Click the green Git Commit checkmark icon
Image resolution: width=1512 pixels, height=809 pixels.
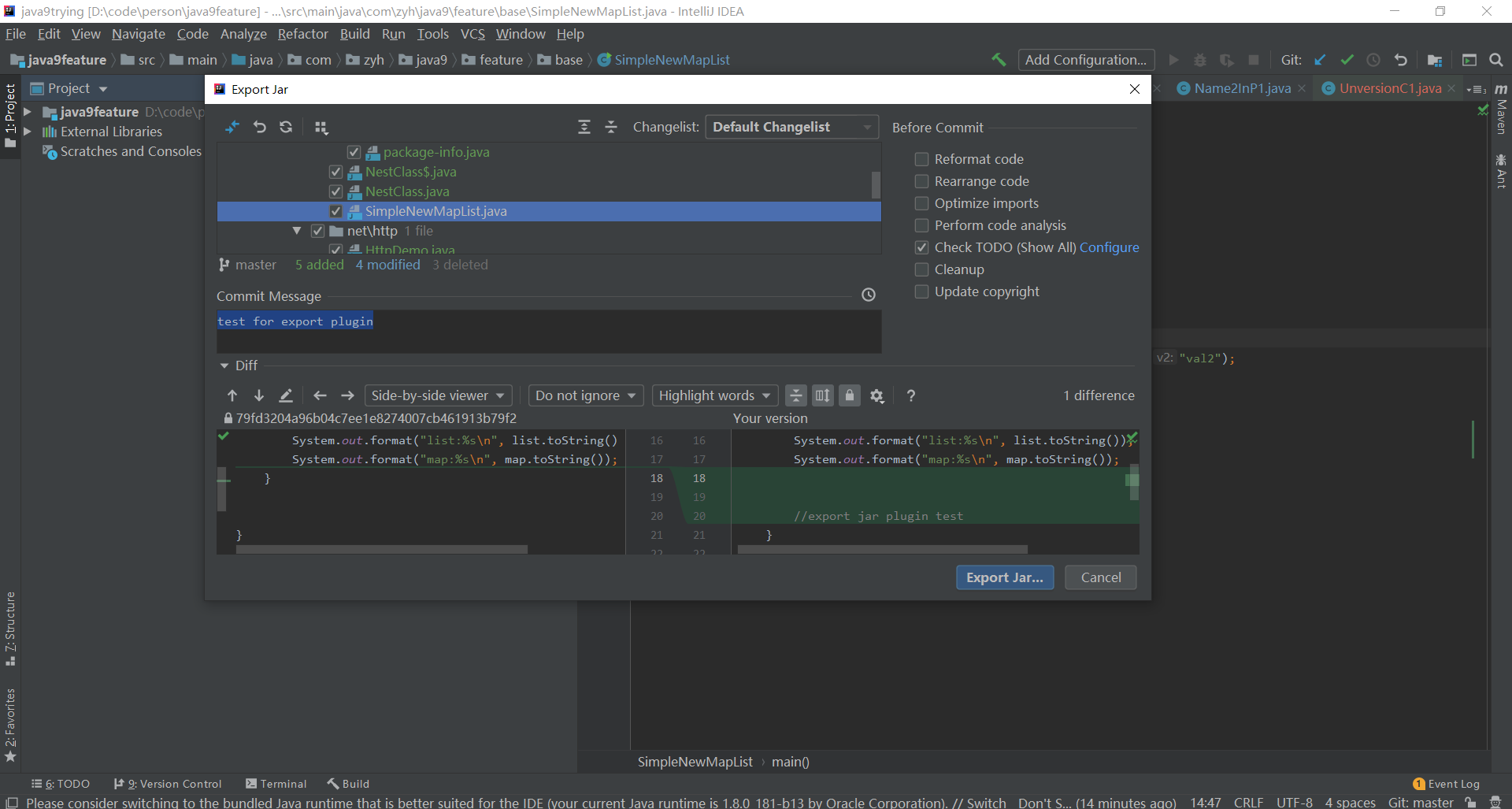click(1347, 59)
